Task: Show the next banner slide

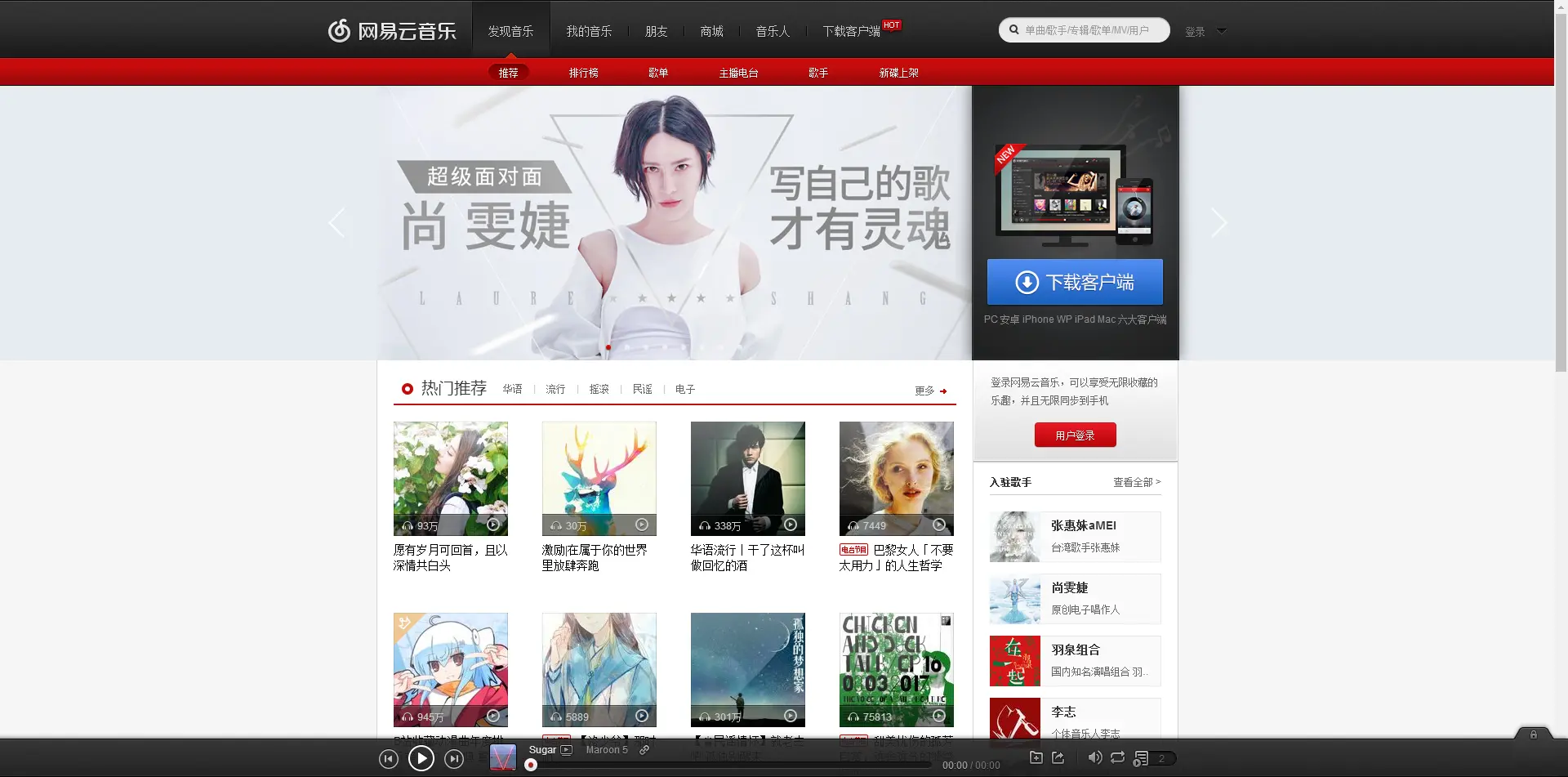Action: (1218, 222)
